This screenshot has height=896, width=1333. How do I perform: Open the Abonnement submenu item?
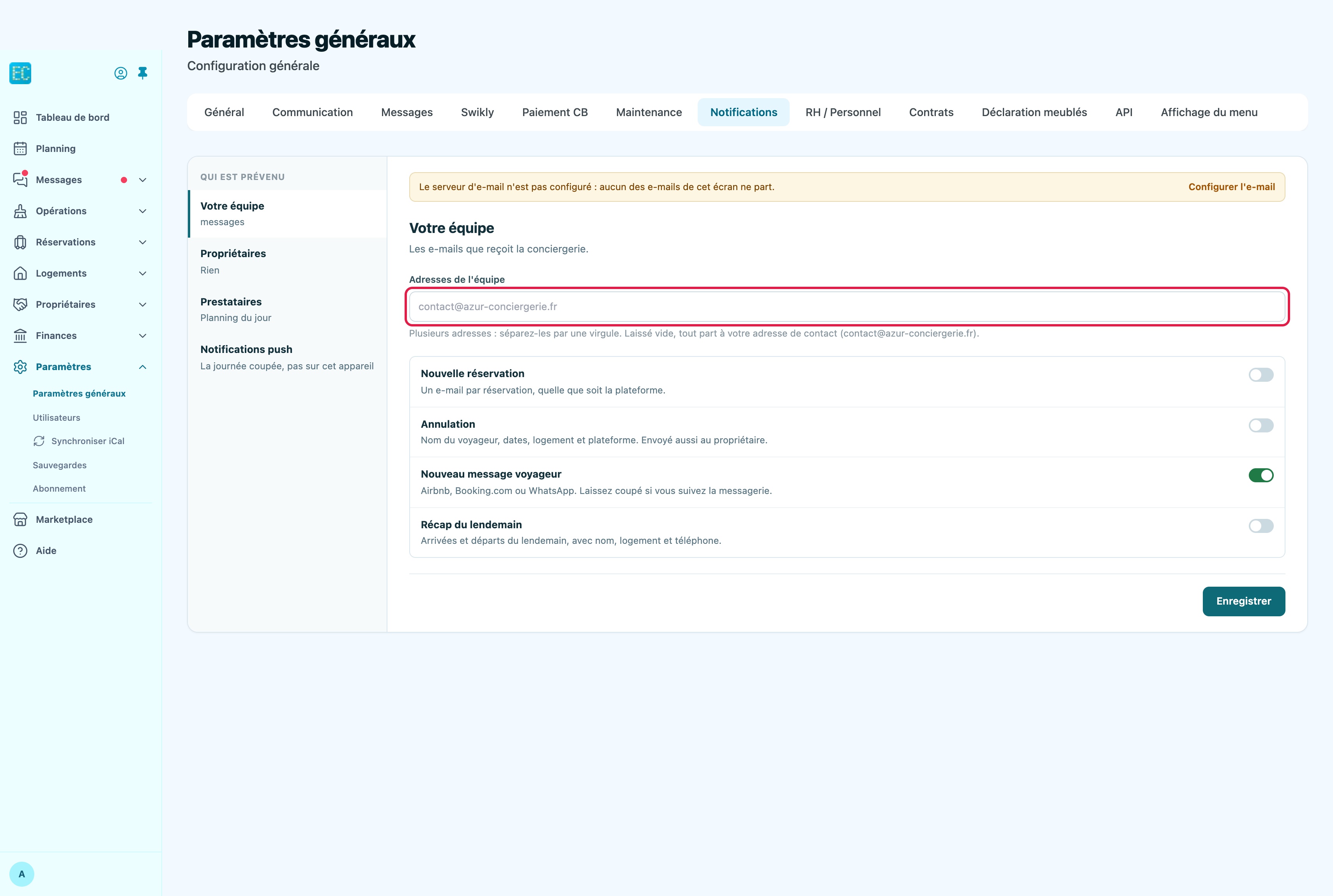tap(59, 489)
